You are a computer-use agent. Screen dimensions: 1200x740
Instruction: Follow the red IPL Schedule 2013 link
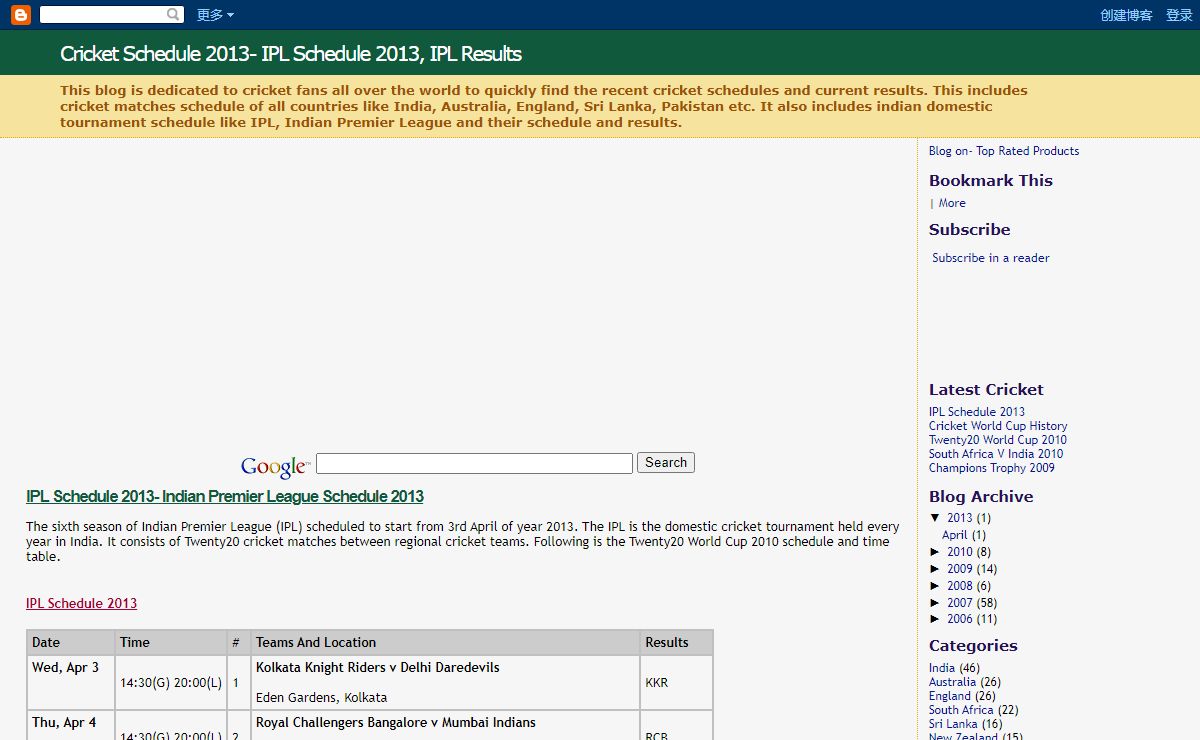coord(81,603)
